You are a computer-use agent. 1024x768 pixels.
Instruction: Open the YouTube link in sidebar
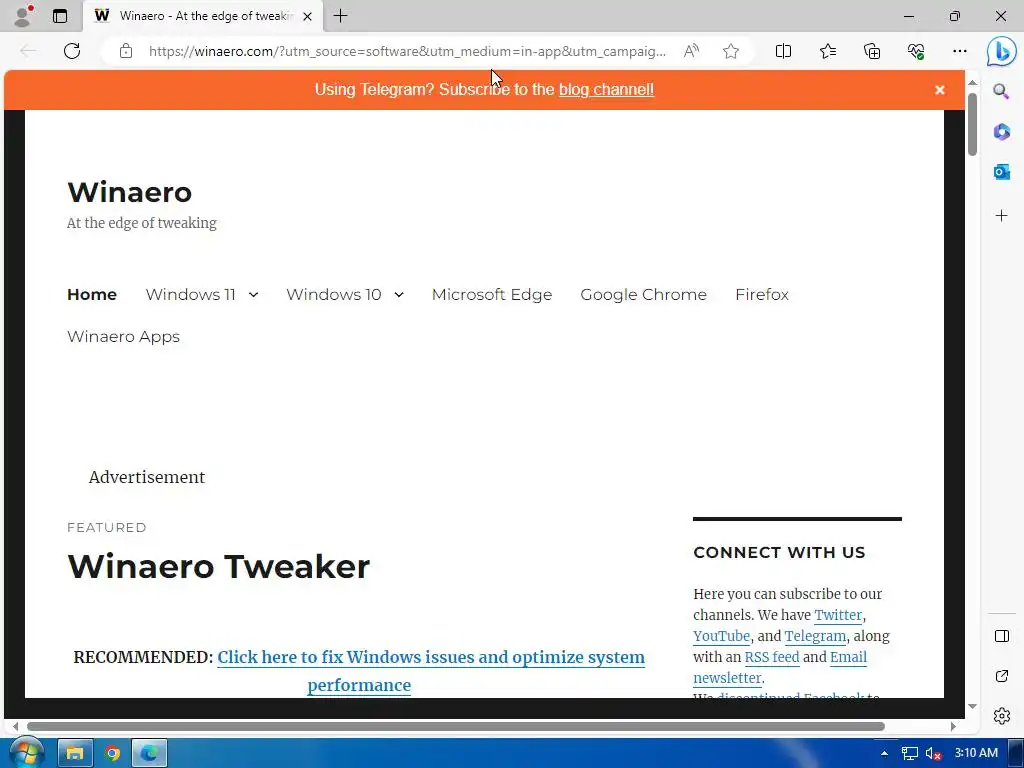[x=721, y=636]
